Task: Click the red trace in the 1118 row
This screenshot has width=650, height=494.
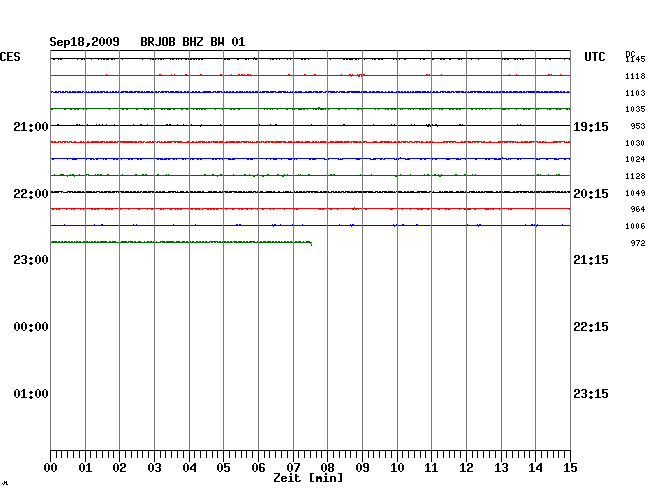Action: pyautogui.click(x=310, y=75)
